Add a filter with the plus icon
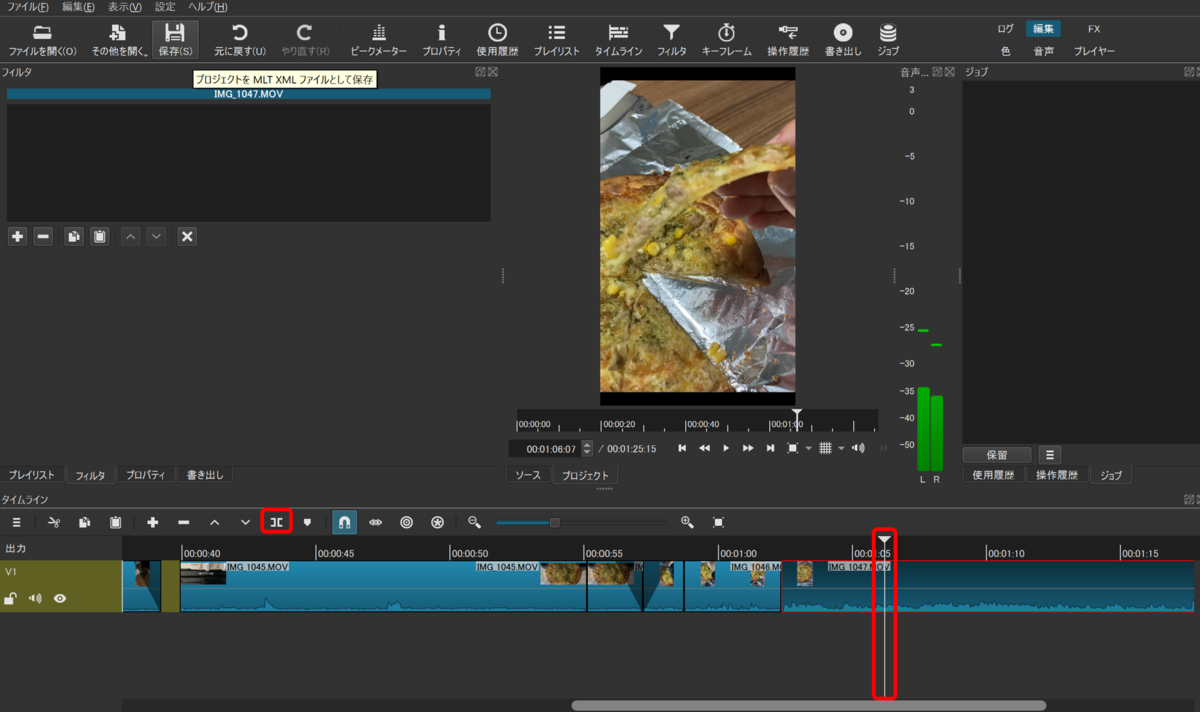The width and height of the screenshot is (1200, 712). [17, 236]
